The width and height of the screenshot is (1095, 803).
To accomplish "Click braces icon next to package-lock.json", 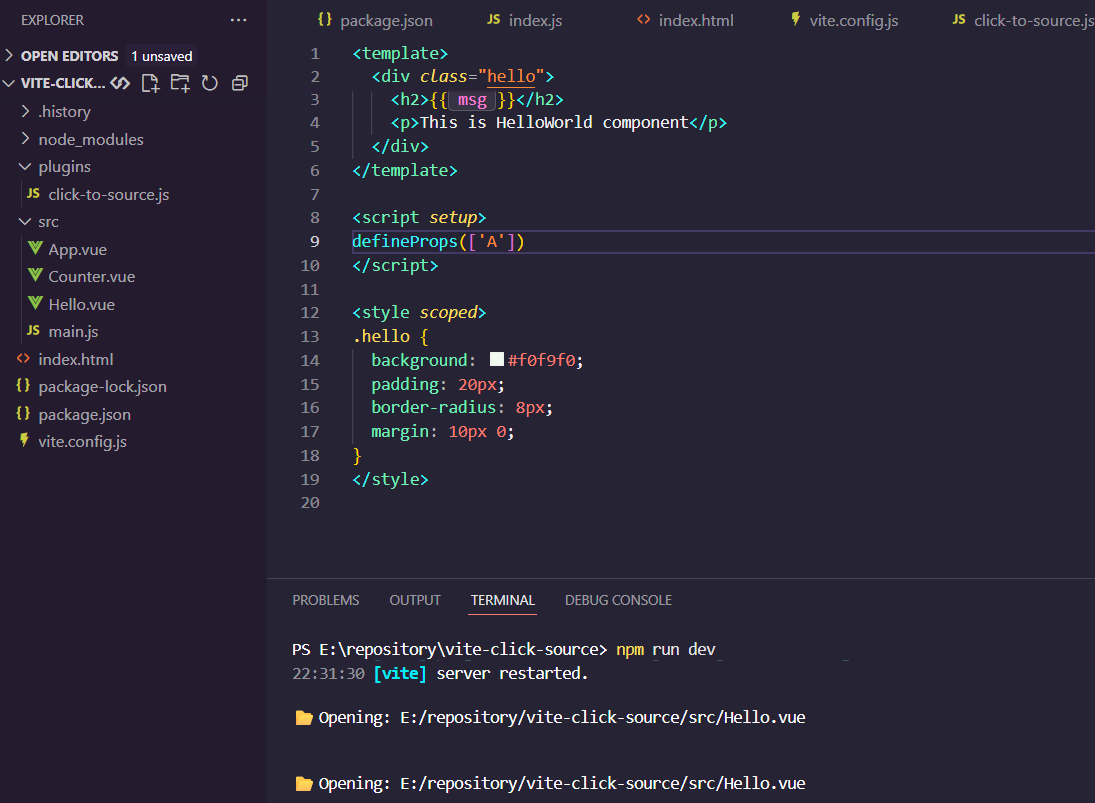I will 23,385.
